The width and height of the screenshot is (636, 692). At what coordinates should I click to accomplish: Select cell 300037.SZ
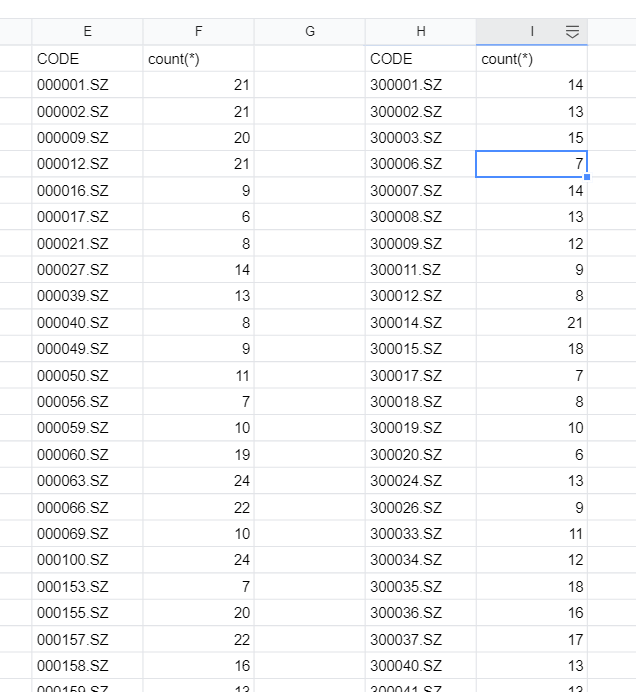[x=421, y=639]
